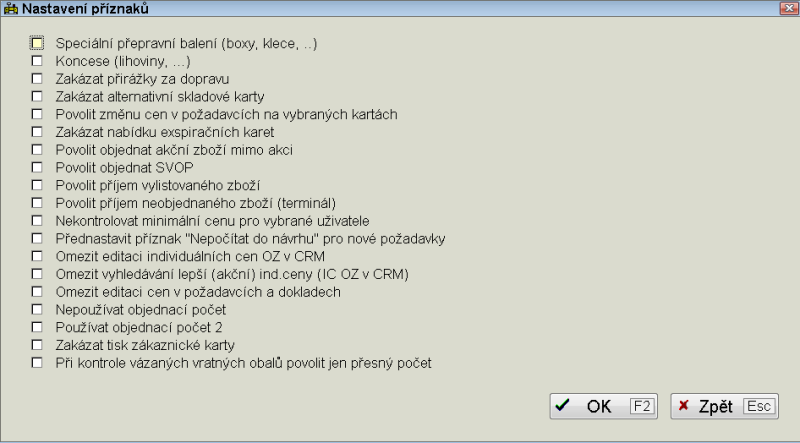Tick Povolit objednat akční zboží mimo akci
Screen dimensions: 800x443
pyautogui.click(x=37, y=150)
